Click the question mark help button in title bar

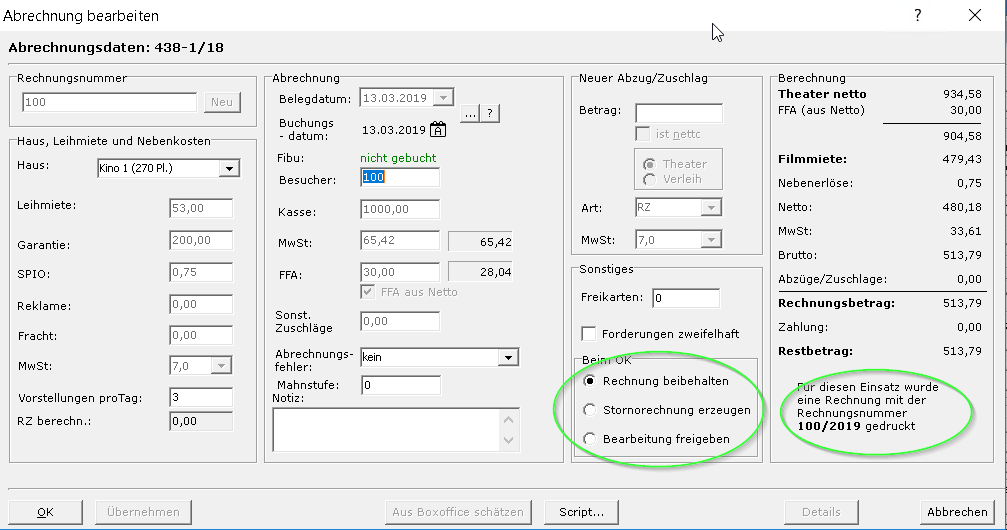[918, 15]
